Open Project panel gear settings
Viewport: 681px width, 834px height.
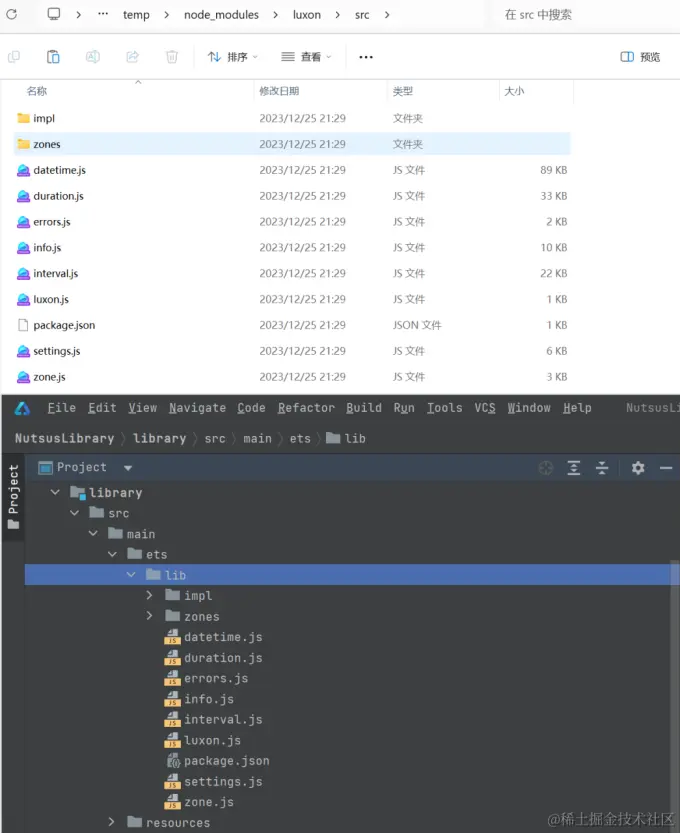(638, 468)
